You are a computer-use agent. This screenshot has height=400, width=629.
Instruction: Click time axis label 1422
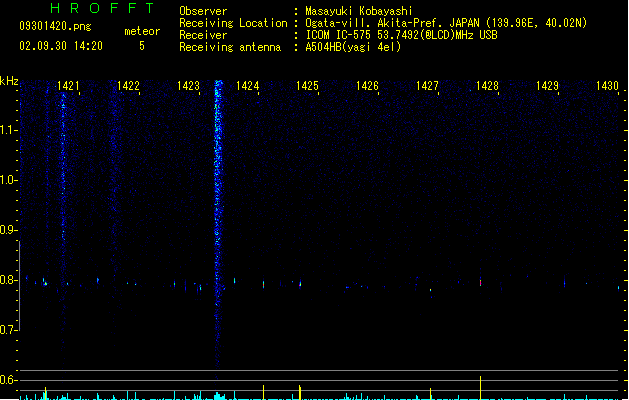click(128, 86)
